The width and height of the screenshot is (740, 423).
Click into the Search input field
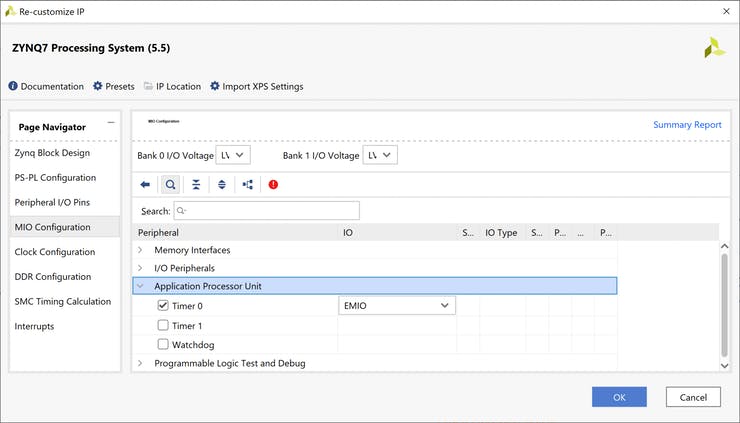(266, 211)
